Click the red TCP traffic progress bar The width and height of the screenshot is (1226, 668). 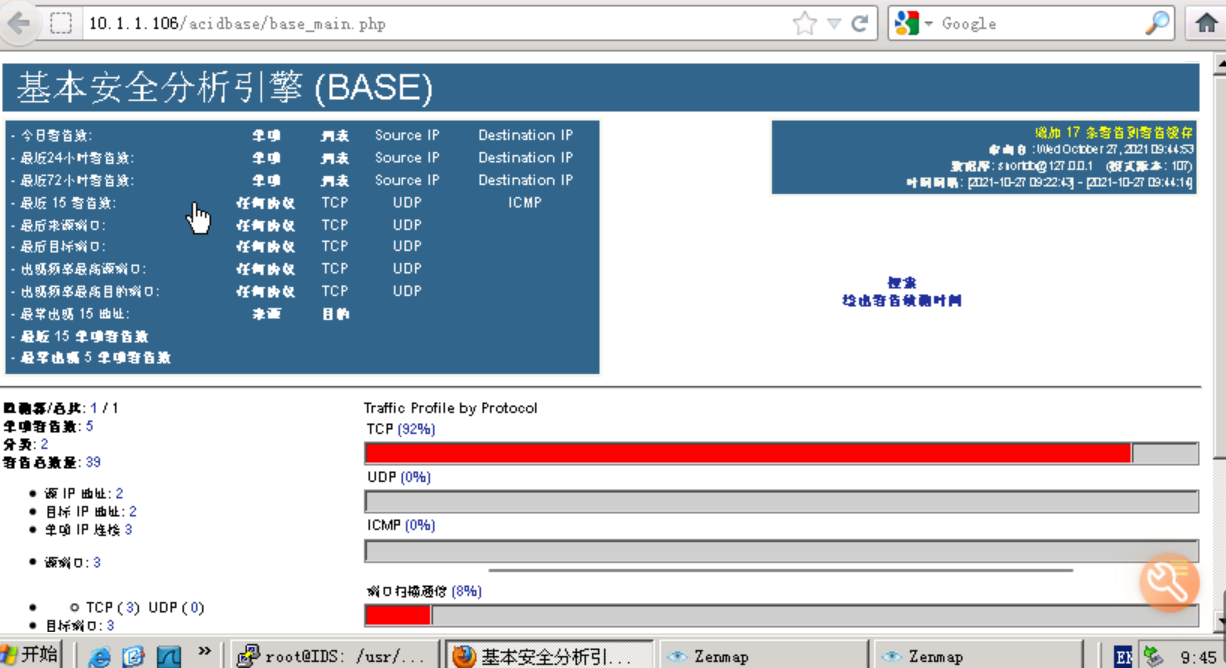click(748, 453)
